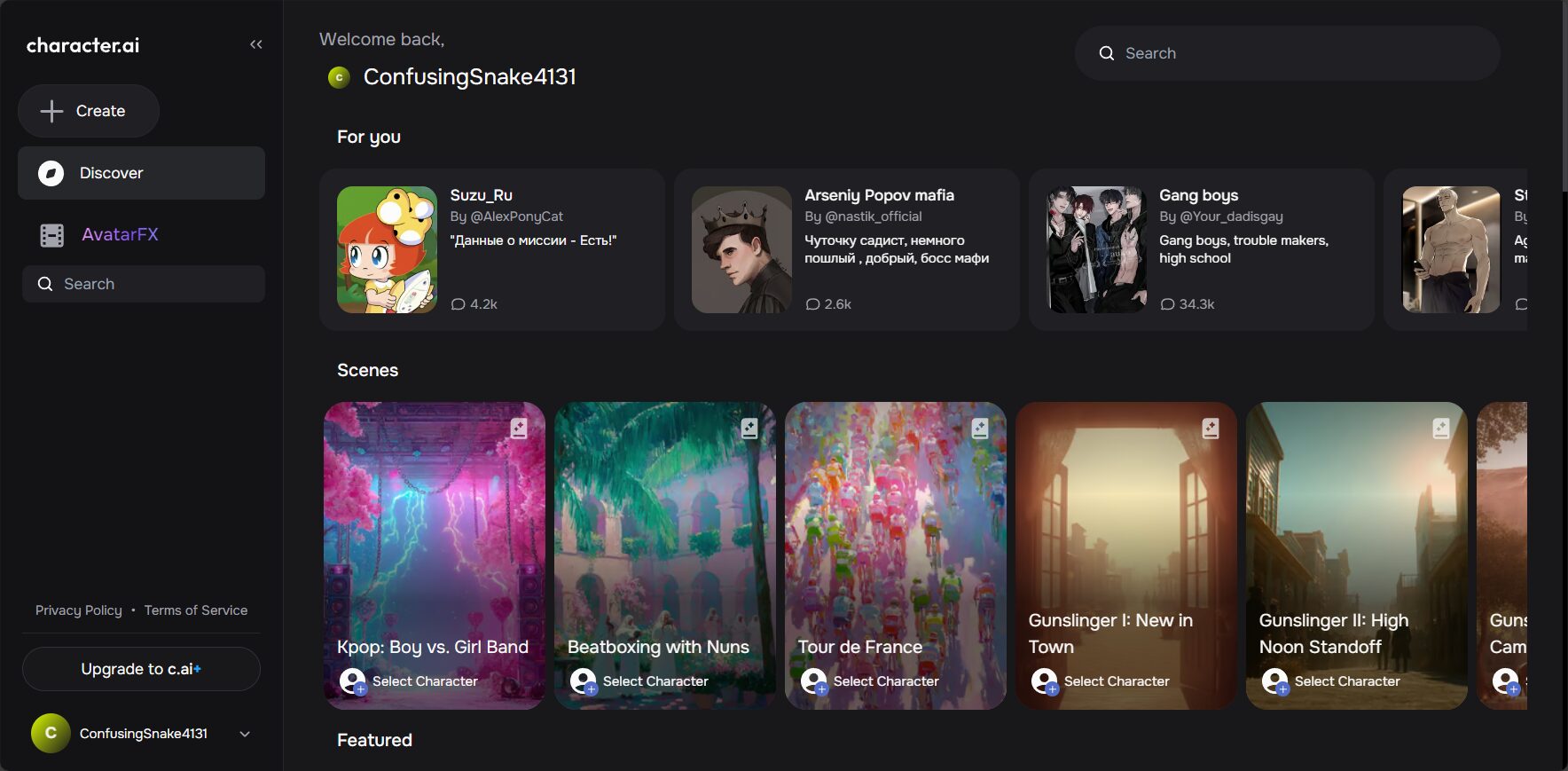Open the Gang boys character thumbnail
This screenshot has height=771, width=1568.
coord(1096,249)
